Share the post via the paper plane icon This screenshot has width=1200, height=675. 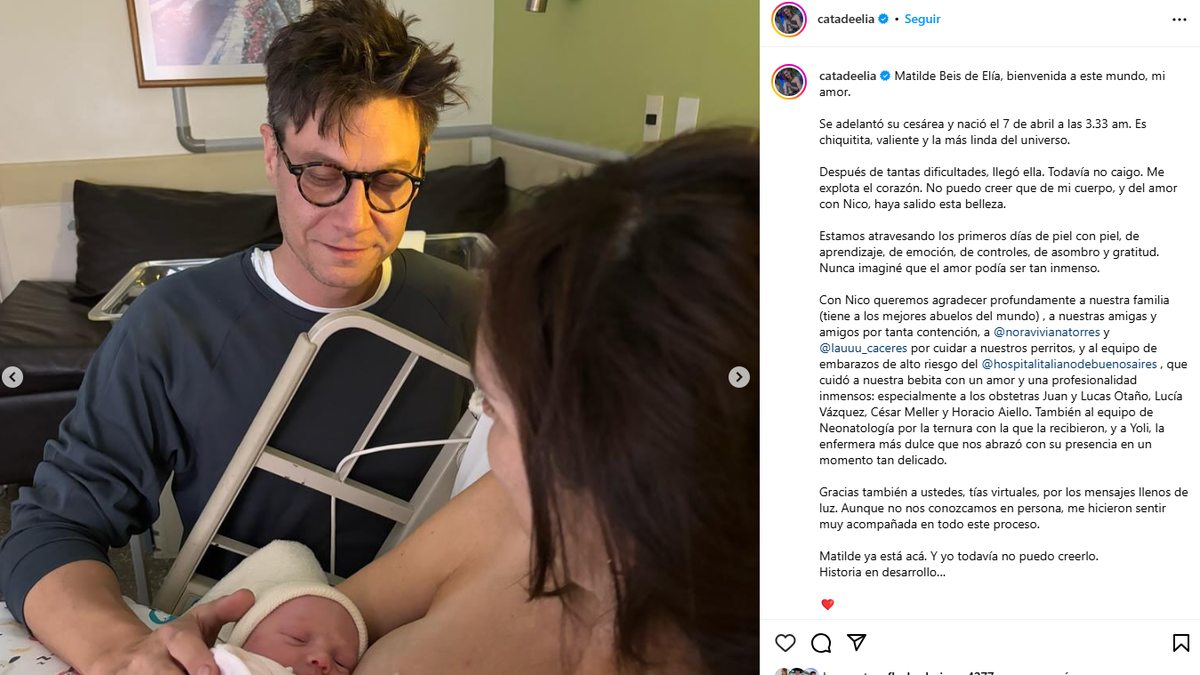click(857, 643)
